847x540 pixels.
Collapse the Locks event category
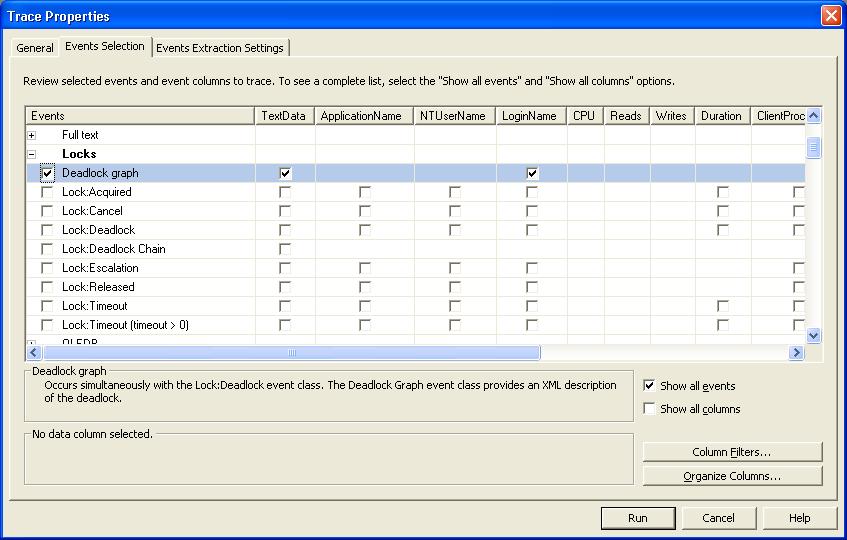(x=32, y=154)
